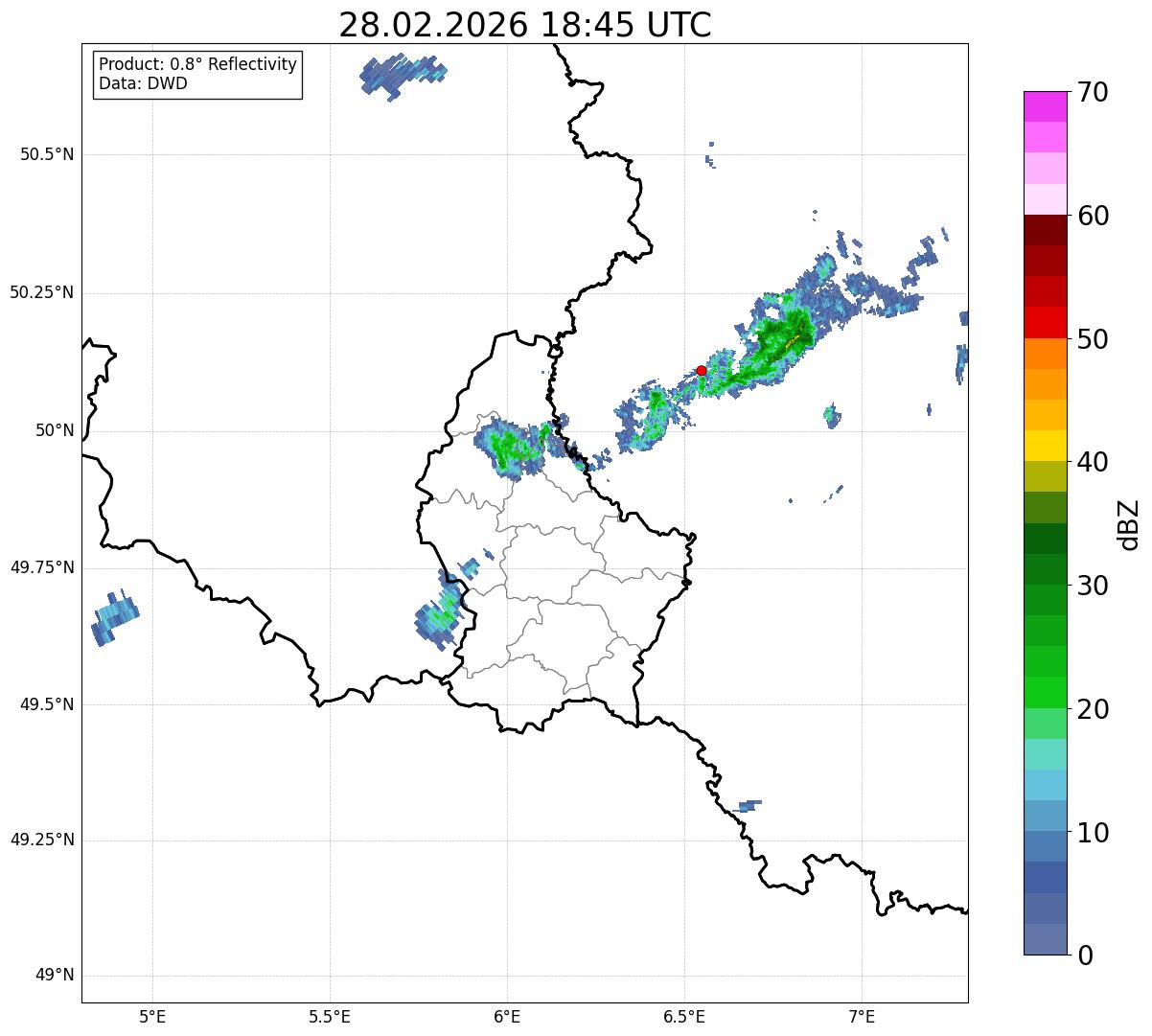Click the 49.25°N latitude label
The height and width of the screenshot is (1036, 1152).
41,840
